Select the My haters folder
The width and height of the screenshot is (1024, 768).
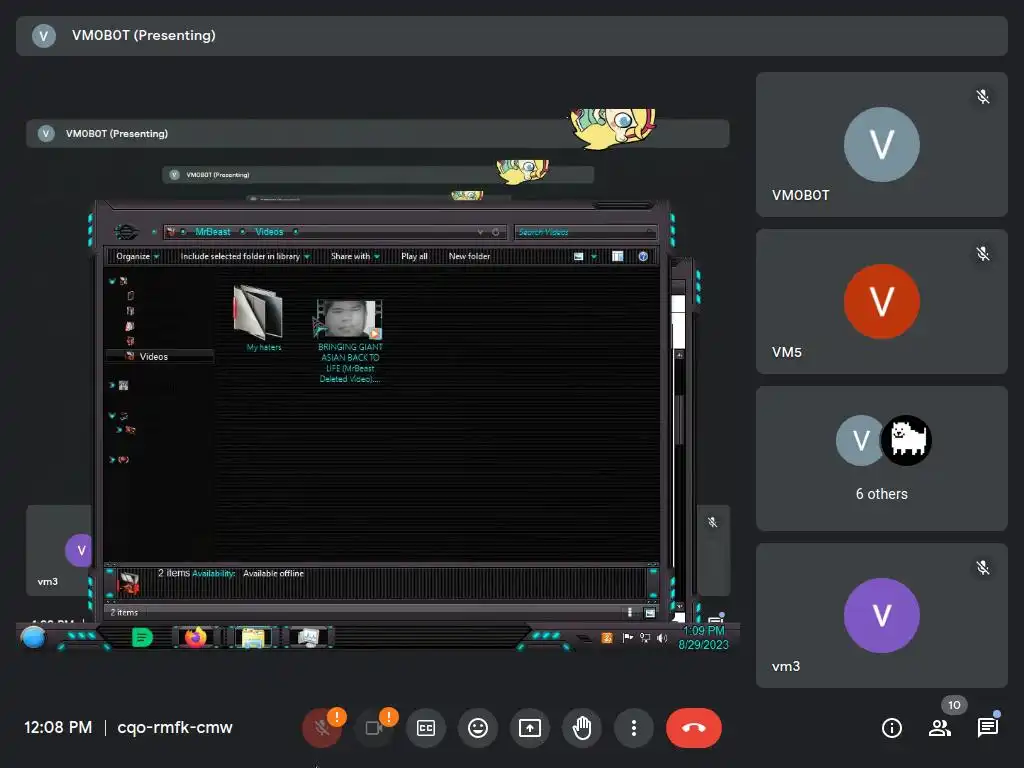[260, 319]
